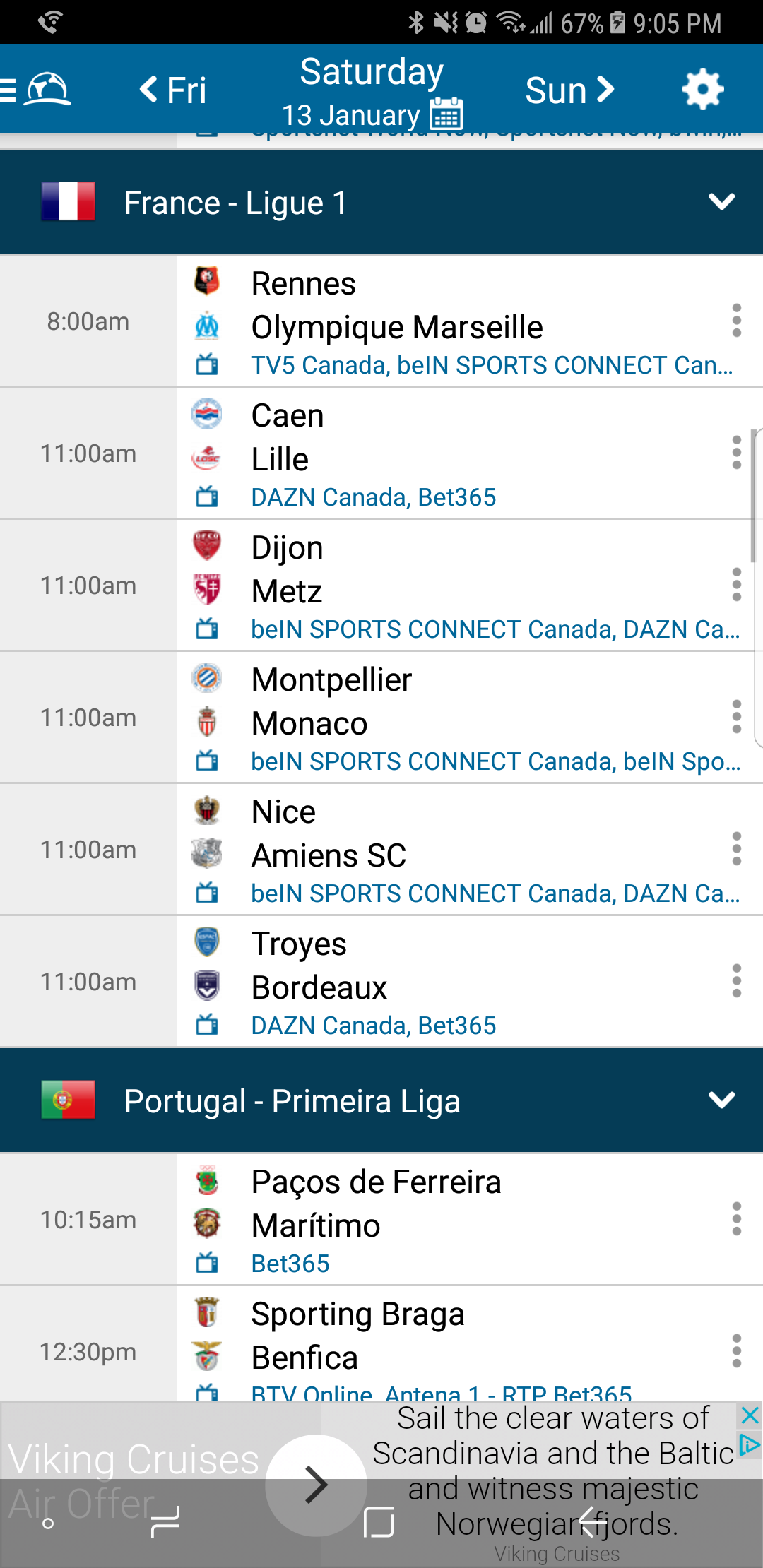Collapse the France - Ligue 1 section
The image size is (763, 1568).
point(721,202)
